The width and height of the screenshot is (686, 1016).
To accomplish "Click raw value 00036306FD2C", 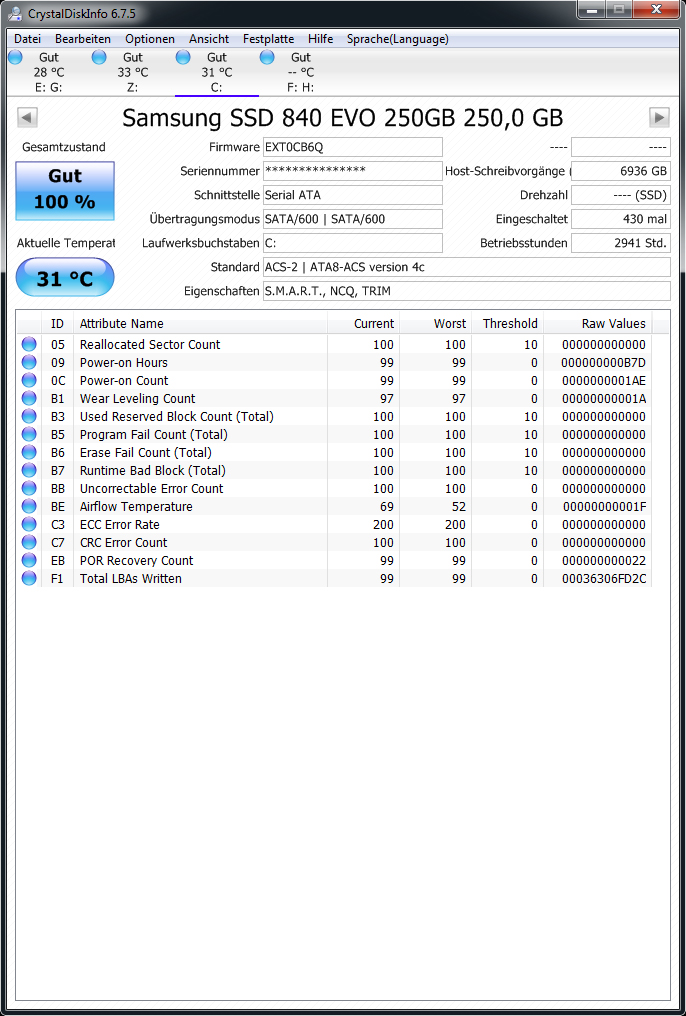I will (604, 579).
